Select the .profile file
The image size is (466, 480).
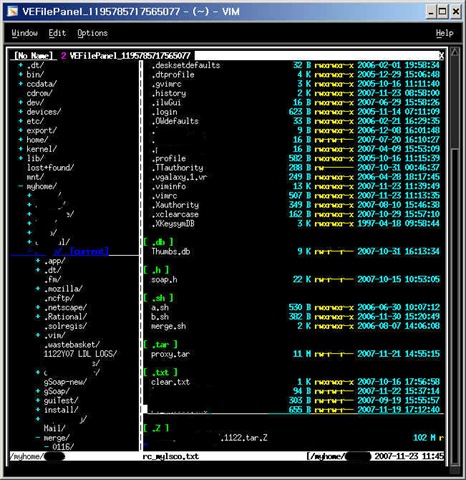tap(169, 159)
